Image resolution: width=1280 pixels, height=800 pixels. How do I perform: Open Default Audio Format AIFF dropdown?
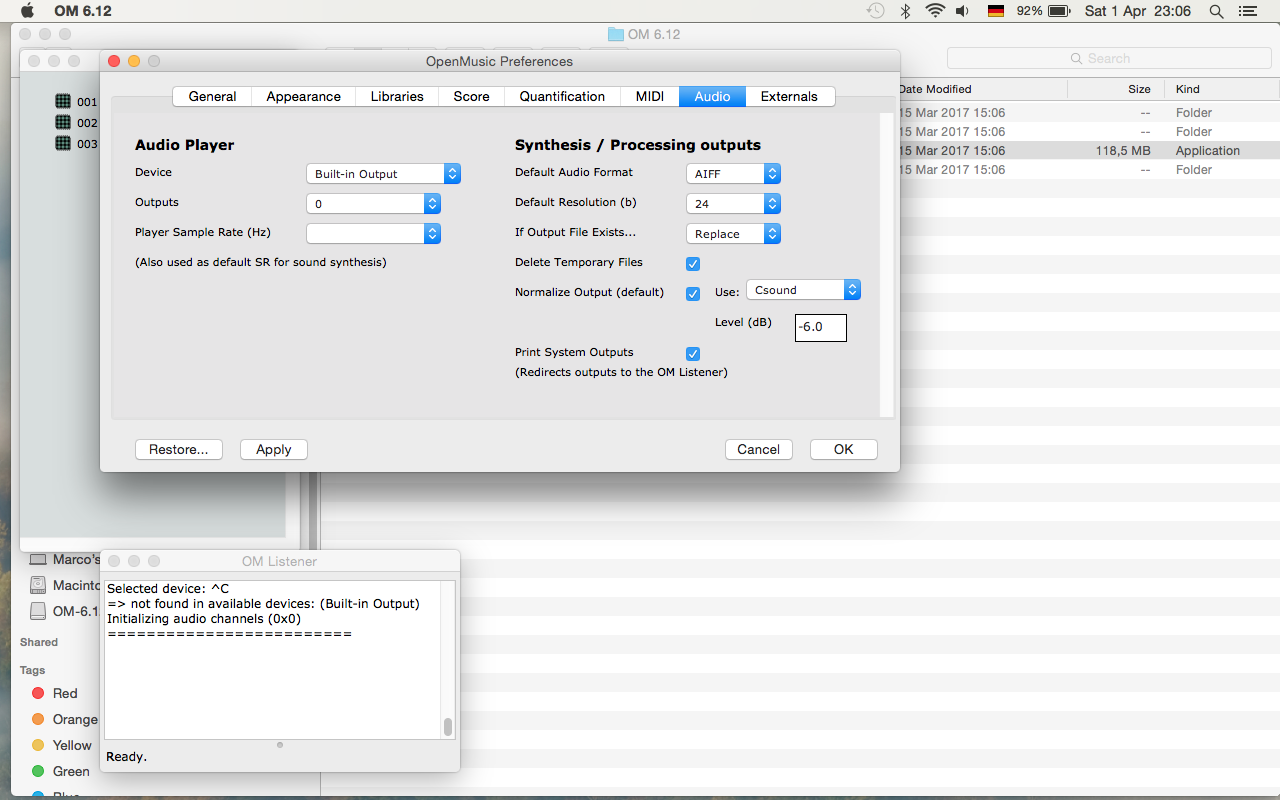coord(733,174)
